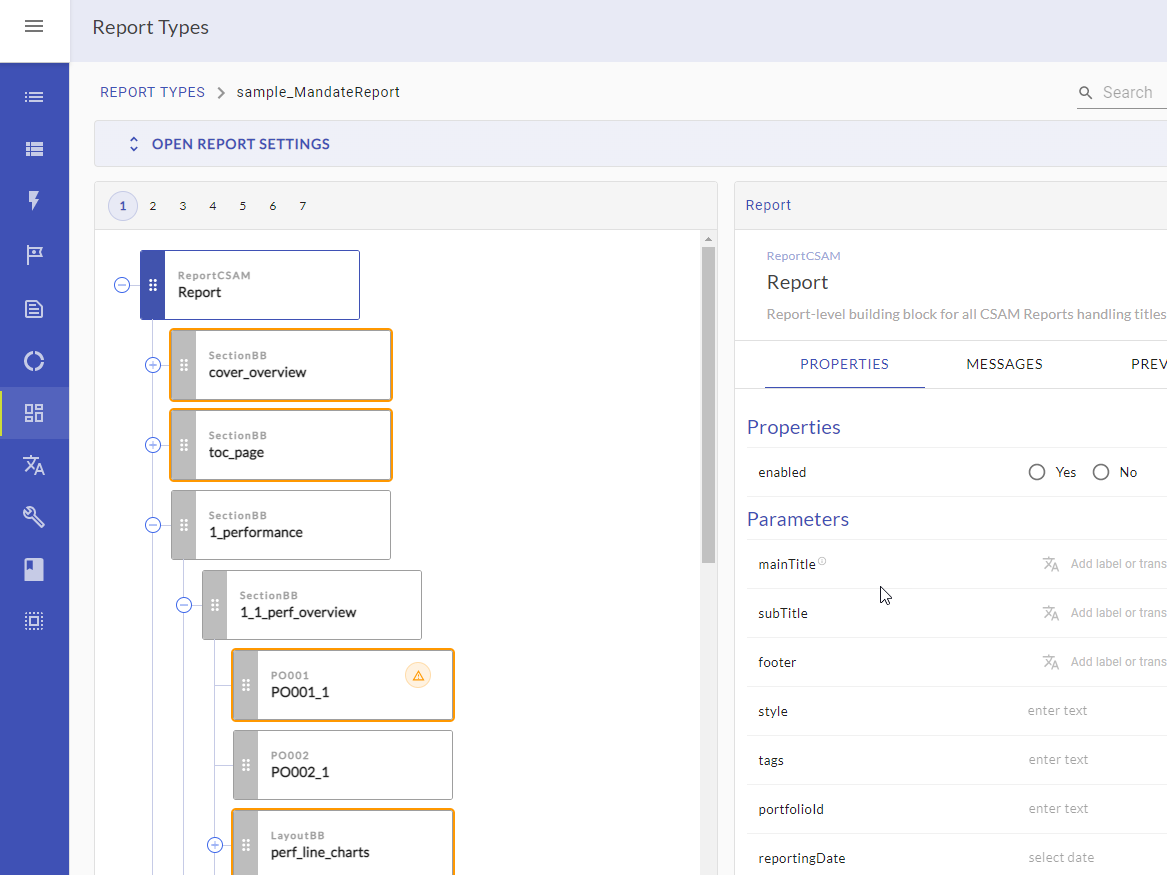Viewport: 1167px width, 875px height.
Task: Collapse the 1_performance section node
Action: click(153, 525)
